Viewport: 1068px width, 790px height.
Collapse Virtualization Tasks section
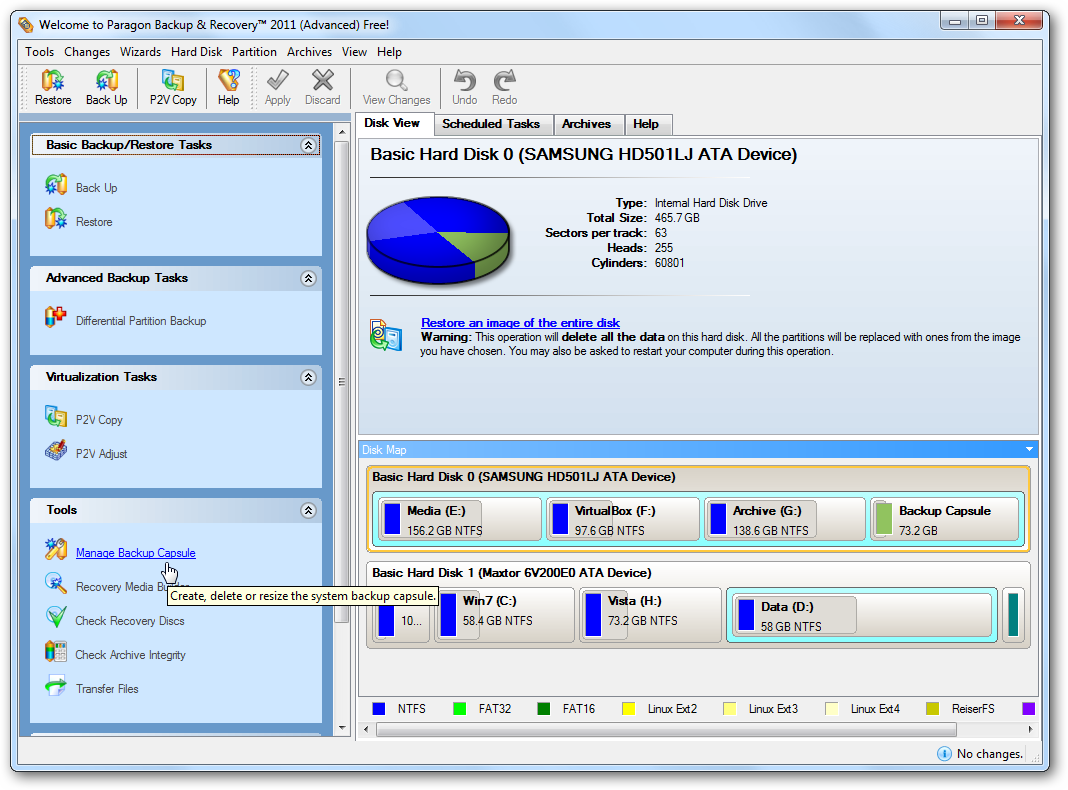tap(308, 377)
